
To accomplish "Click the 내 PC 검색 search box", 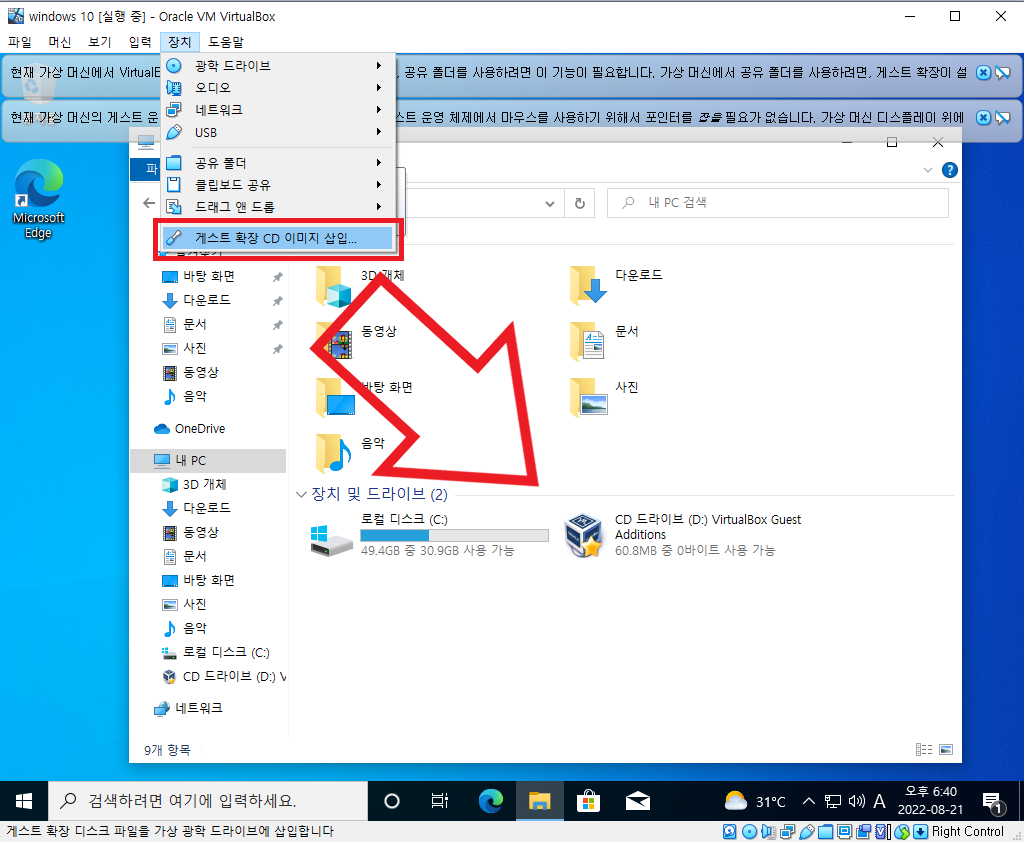I will coord(778,202).
